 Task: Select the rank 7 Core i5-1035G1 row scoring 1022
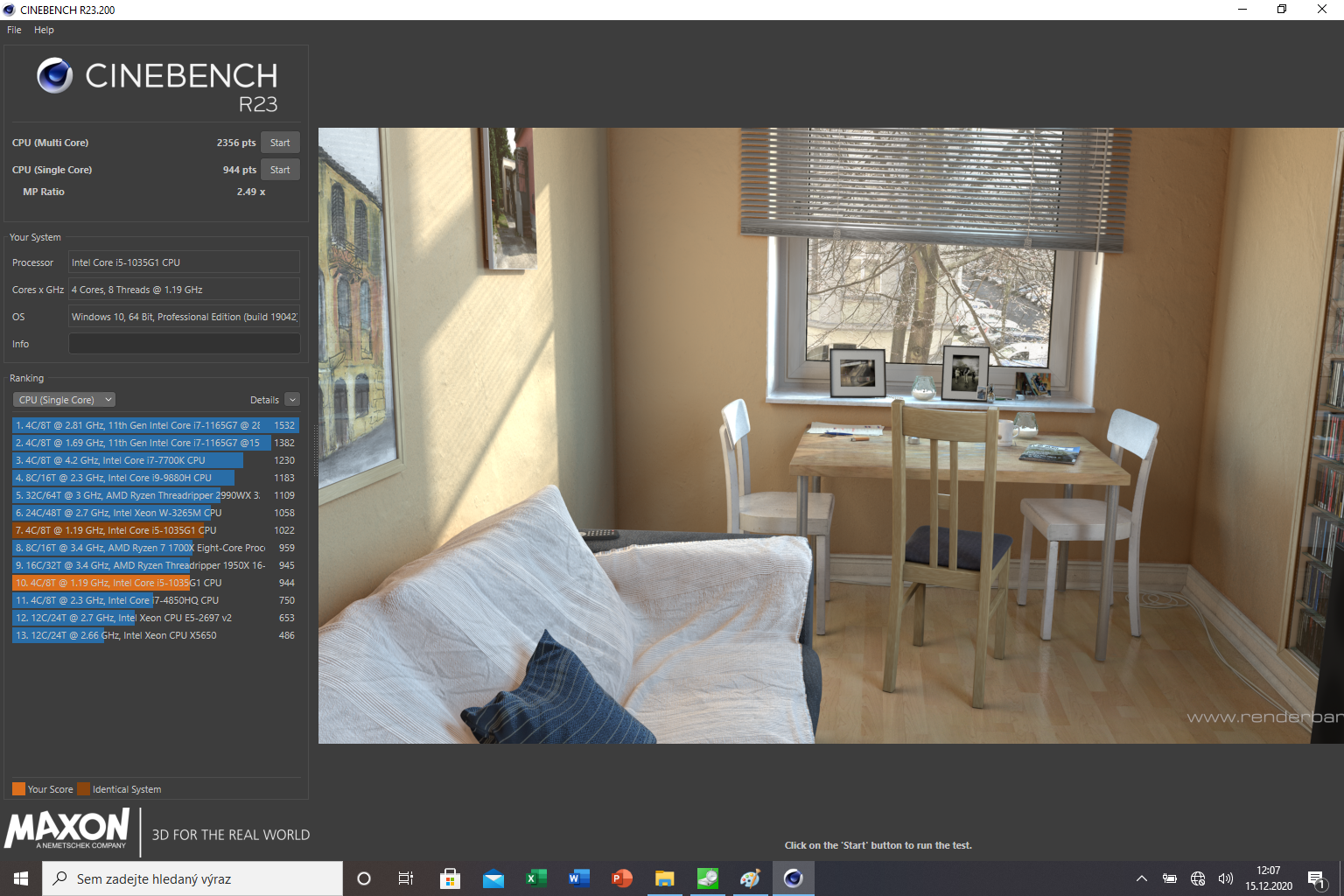[156, 530]
